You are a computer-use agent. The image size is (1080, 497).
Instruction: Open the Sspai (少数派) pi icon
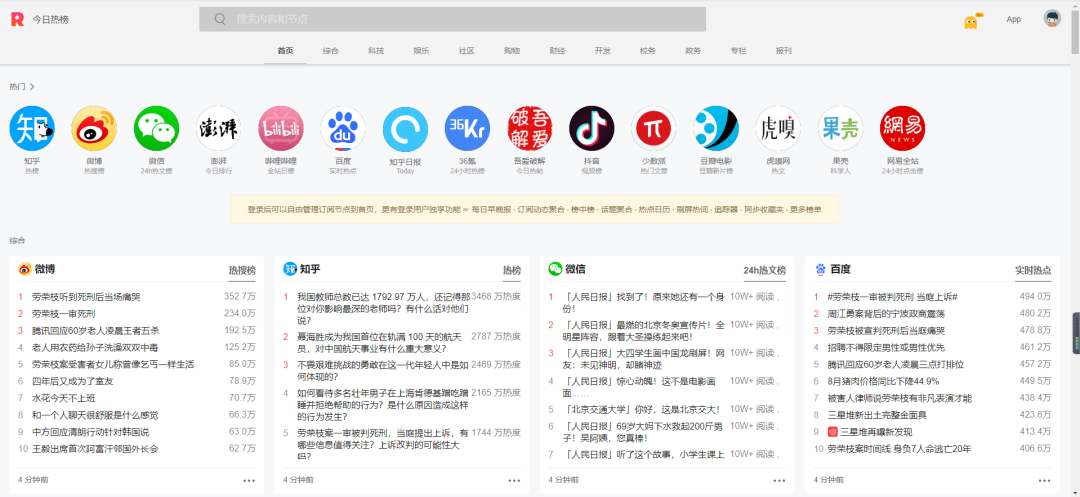point(654,128)
